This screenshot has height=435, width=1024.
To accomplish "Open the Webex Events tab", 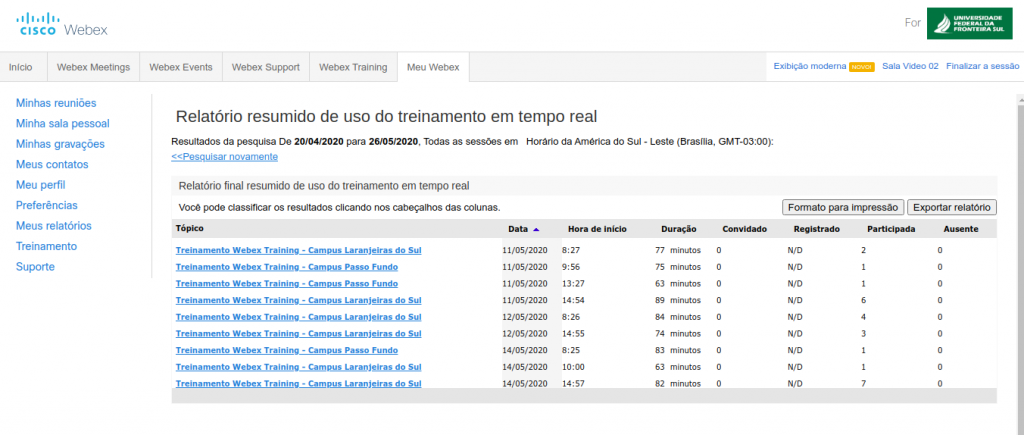I will tap(180, 67).
